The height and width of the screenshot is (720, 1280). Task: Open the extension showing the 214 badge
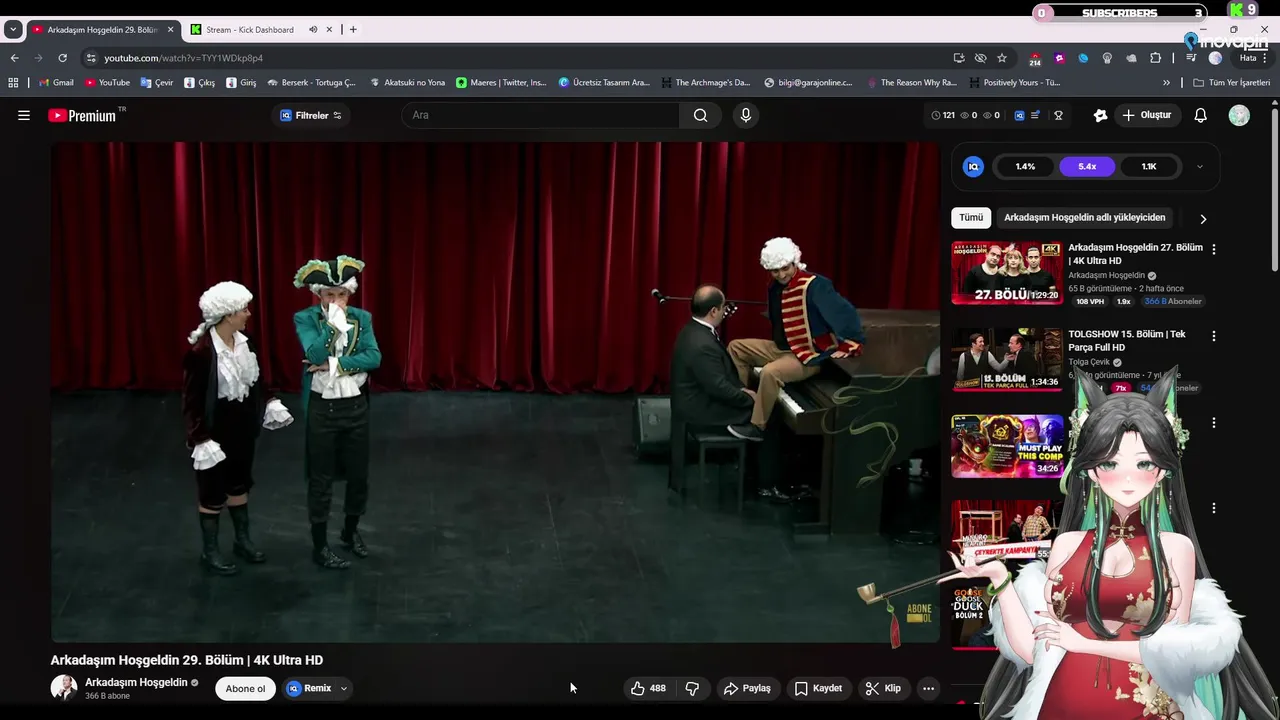click(1035, 59)
